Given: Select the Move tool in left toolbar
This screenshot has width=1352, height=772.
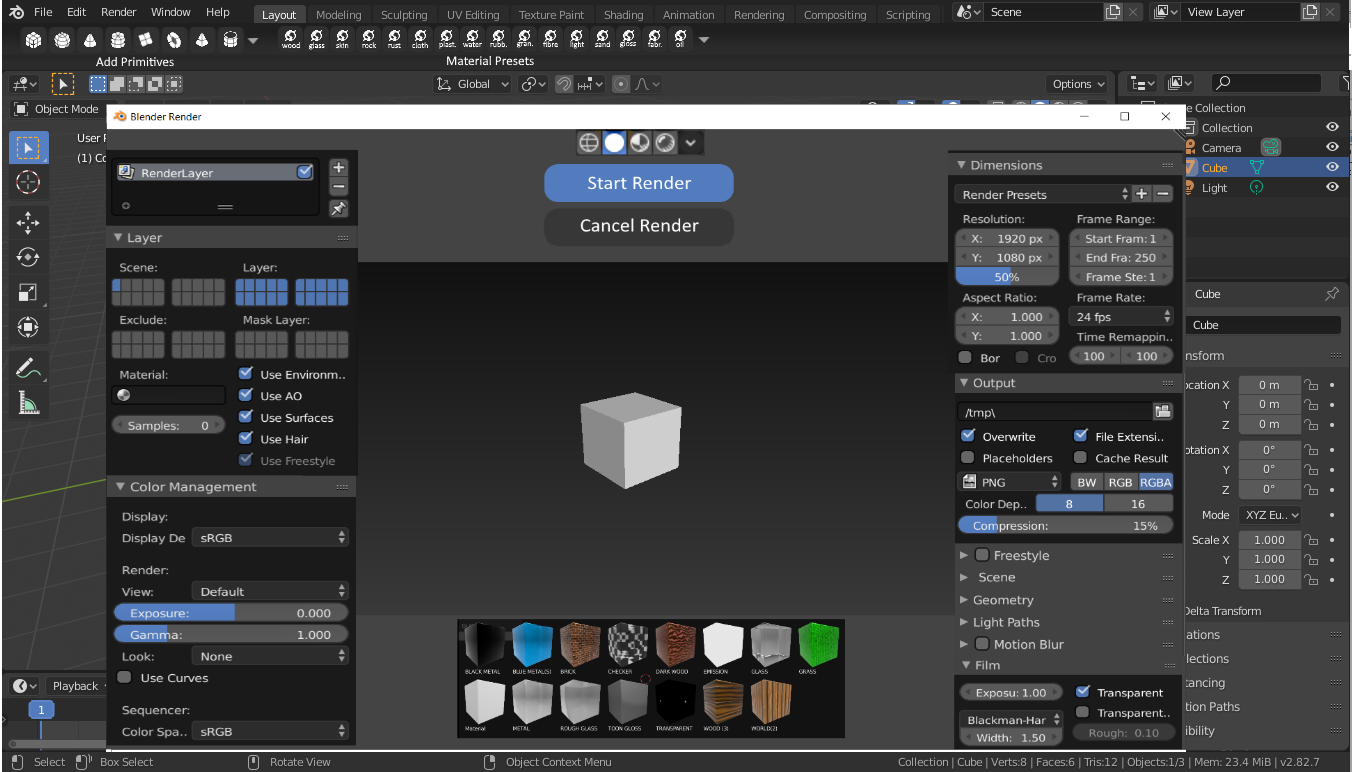Looking at the screenshot, I should point(28,223).
